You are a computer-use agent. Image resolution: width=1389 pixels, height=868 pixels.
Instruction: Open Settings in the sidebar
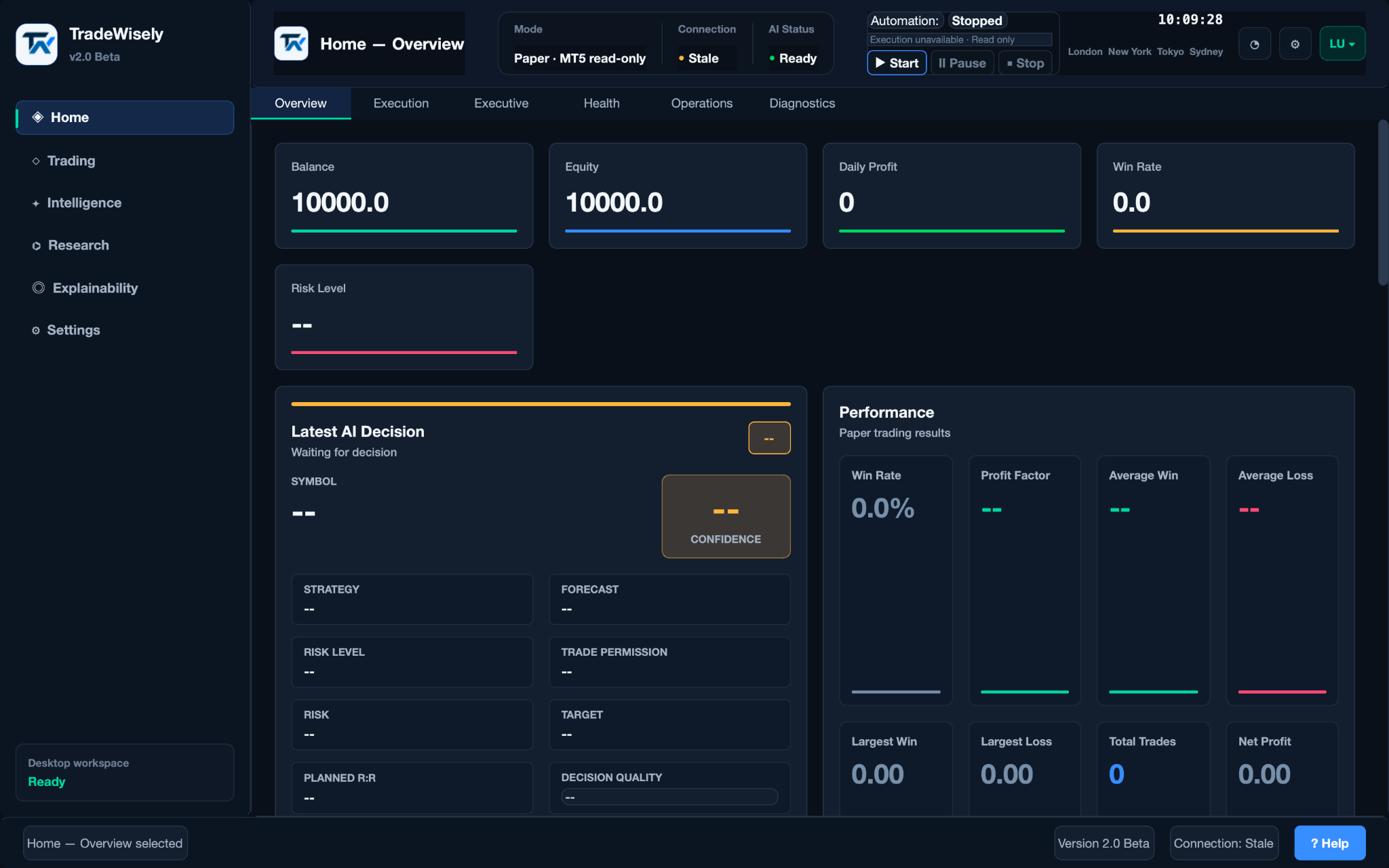pos(125,330)
